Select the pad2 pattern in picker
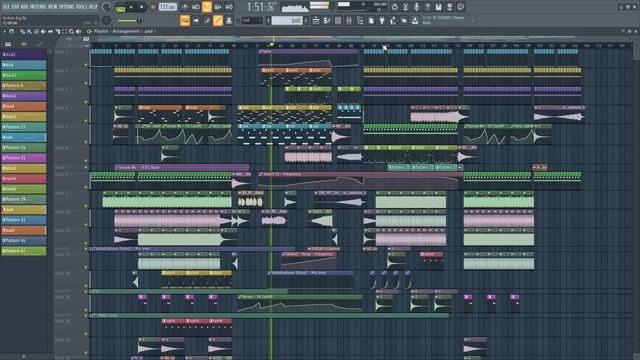The width and height of the screenshot is (640, 360). coord(24,230)
